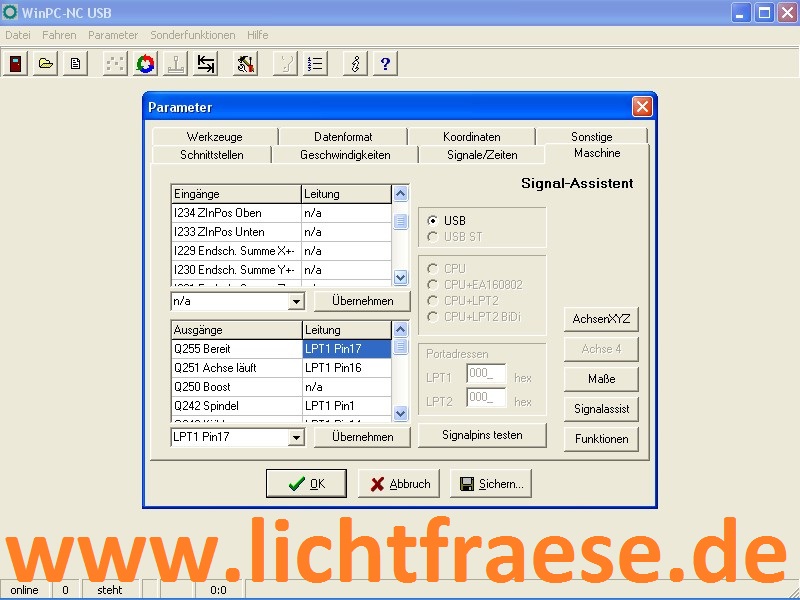800x600 pixels.
Task: Switch to the Schnittstellen tab
Action: click(212, 155)
